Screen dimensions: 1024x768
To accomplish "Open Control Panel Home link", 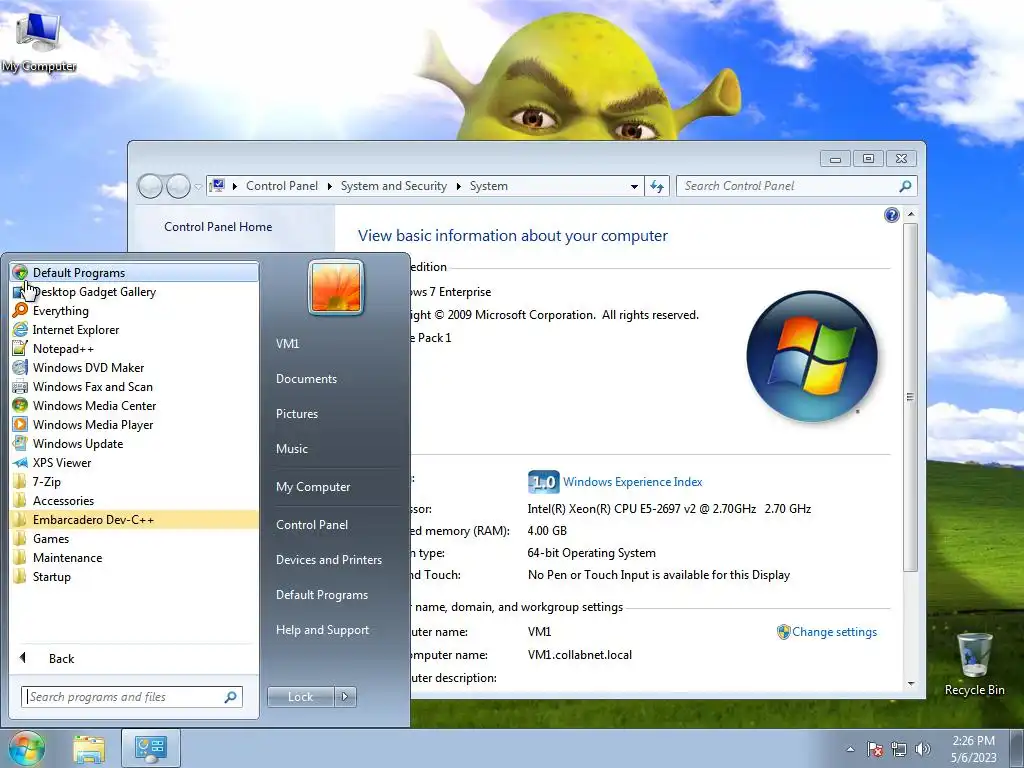I will pyautogui.click(x=218, y=227).
